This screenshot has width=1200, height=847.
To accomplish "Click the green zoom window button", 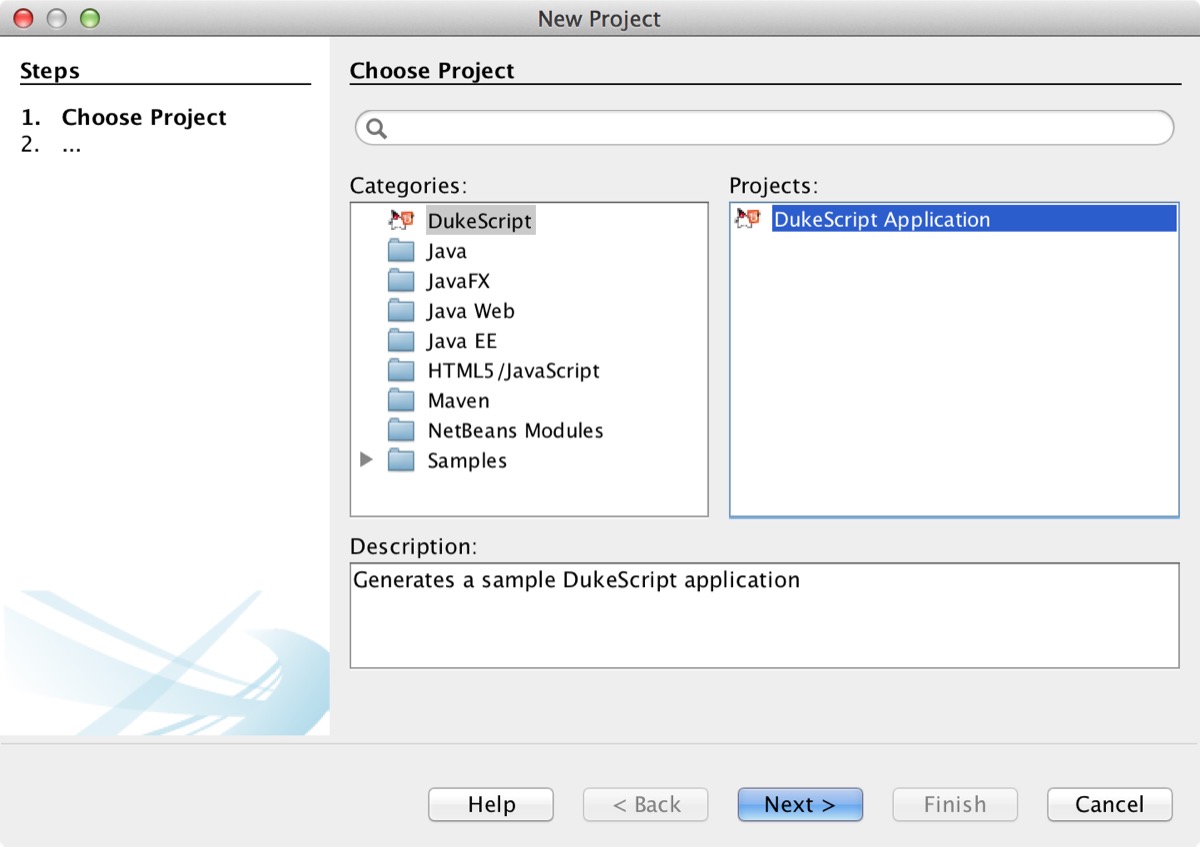I will pos(90,18).
